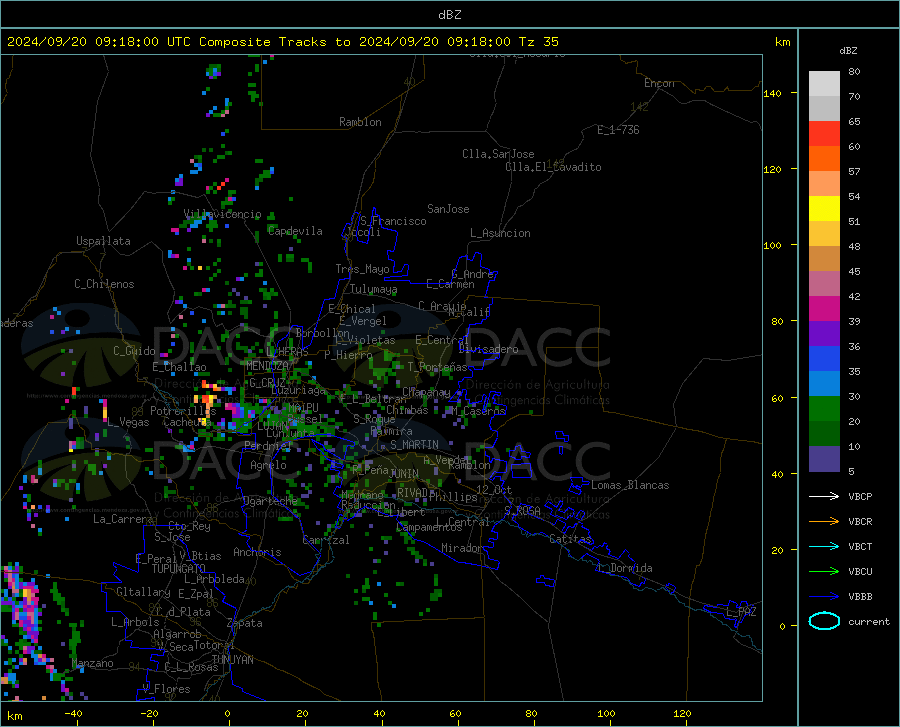Viewport: 900px width, 727px height.
Task: Click the 'Ramblon' label near map top
Action: (x=360, y=122)
